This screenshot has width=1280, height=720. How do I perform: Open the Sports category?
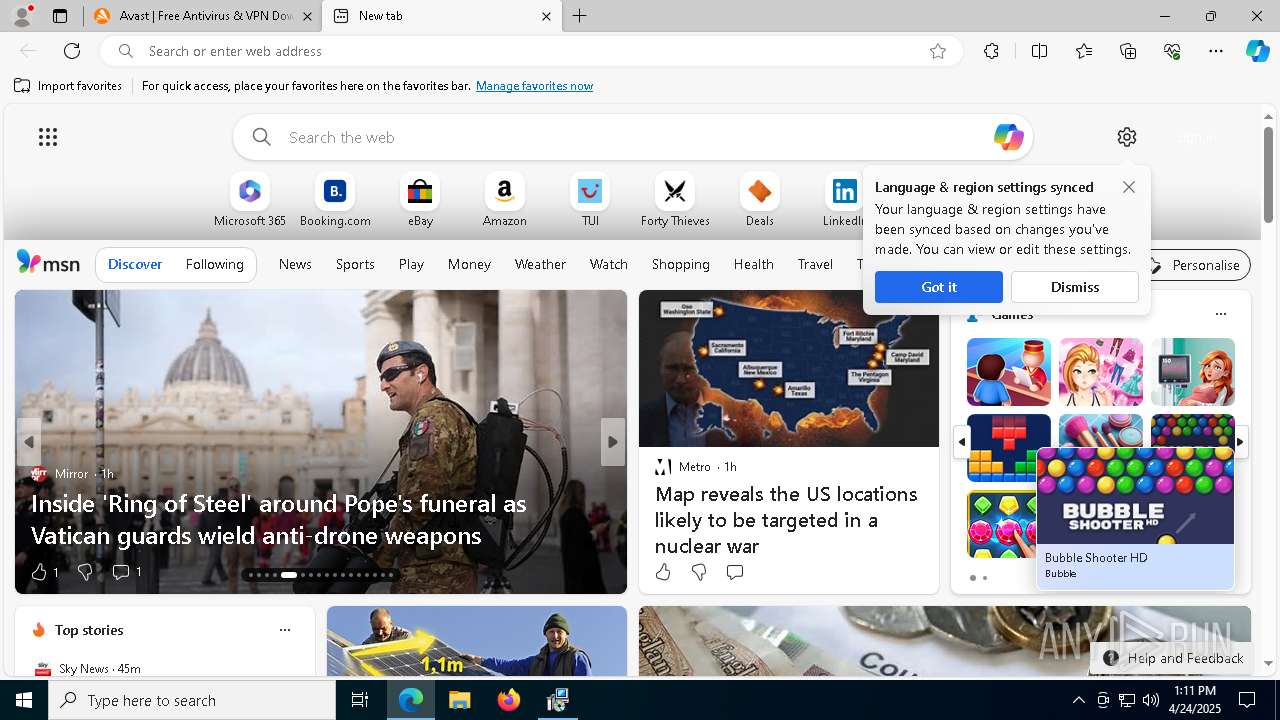point(355,264)
